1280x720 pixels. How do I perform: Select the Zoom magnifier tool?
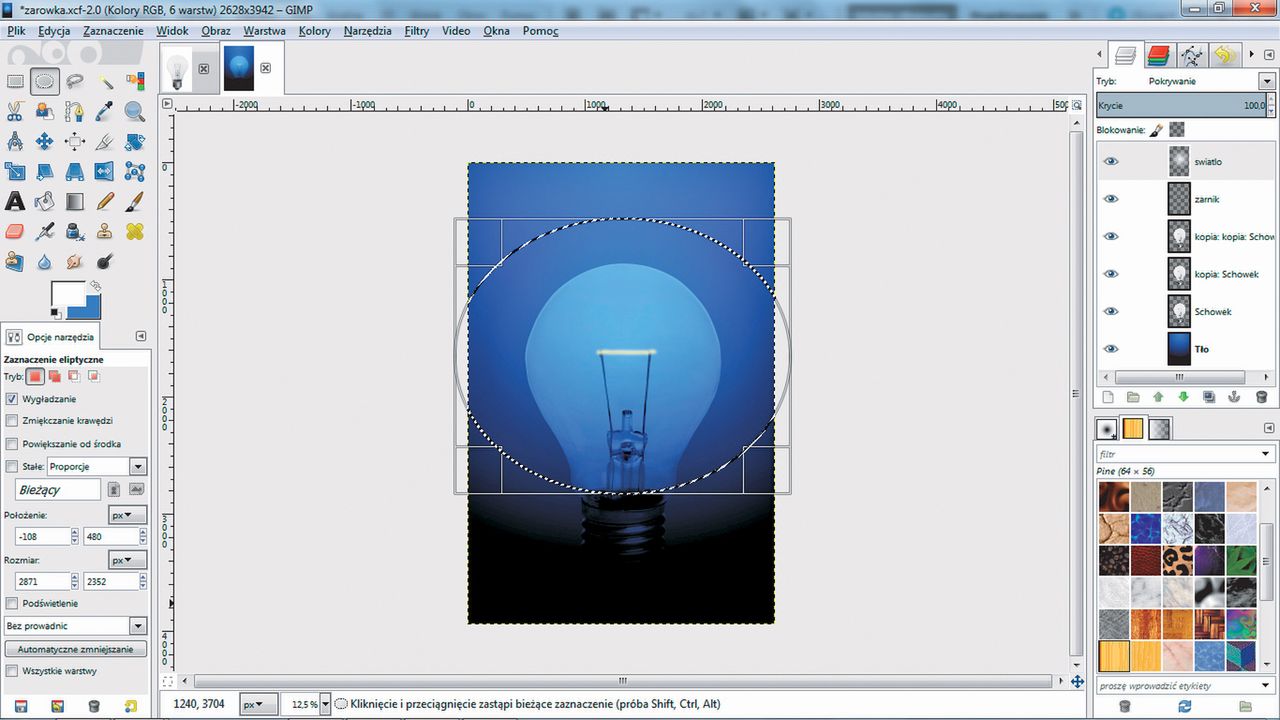[x=135, y=112]
